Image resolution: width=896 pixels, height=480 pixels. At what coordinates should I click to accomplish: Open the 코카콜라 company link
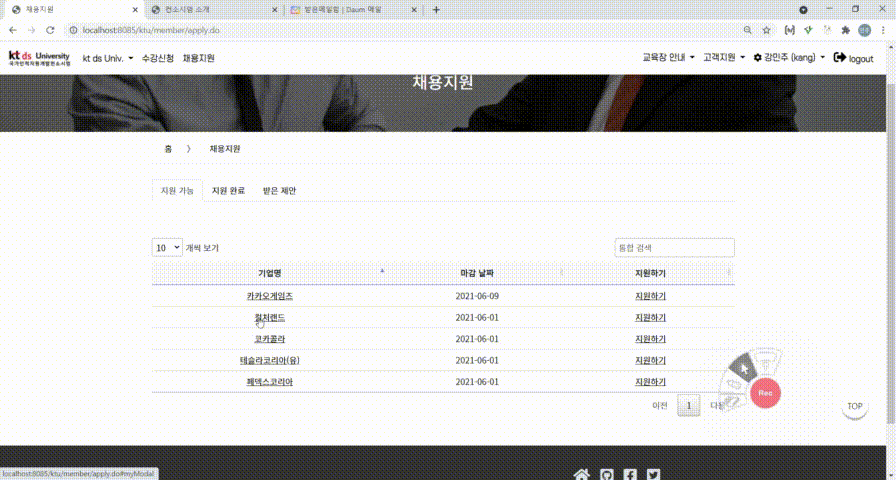270,339
